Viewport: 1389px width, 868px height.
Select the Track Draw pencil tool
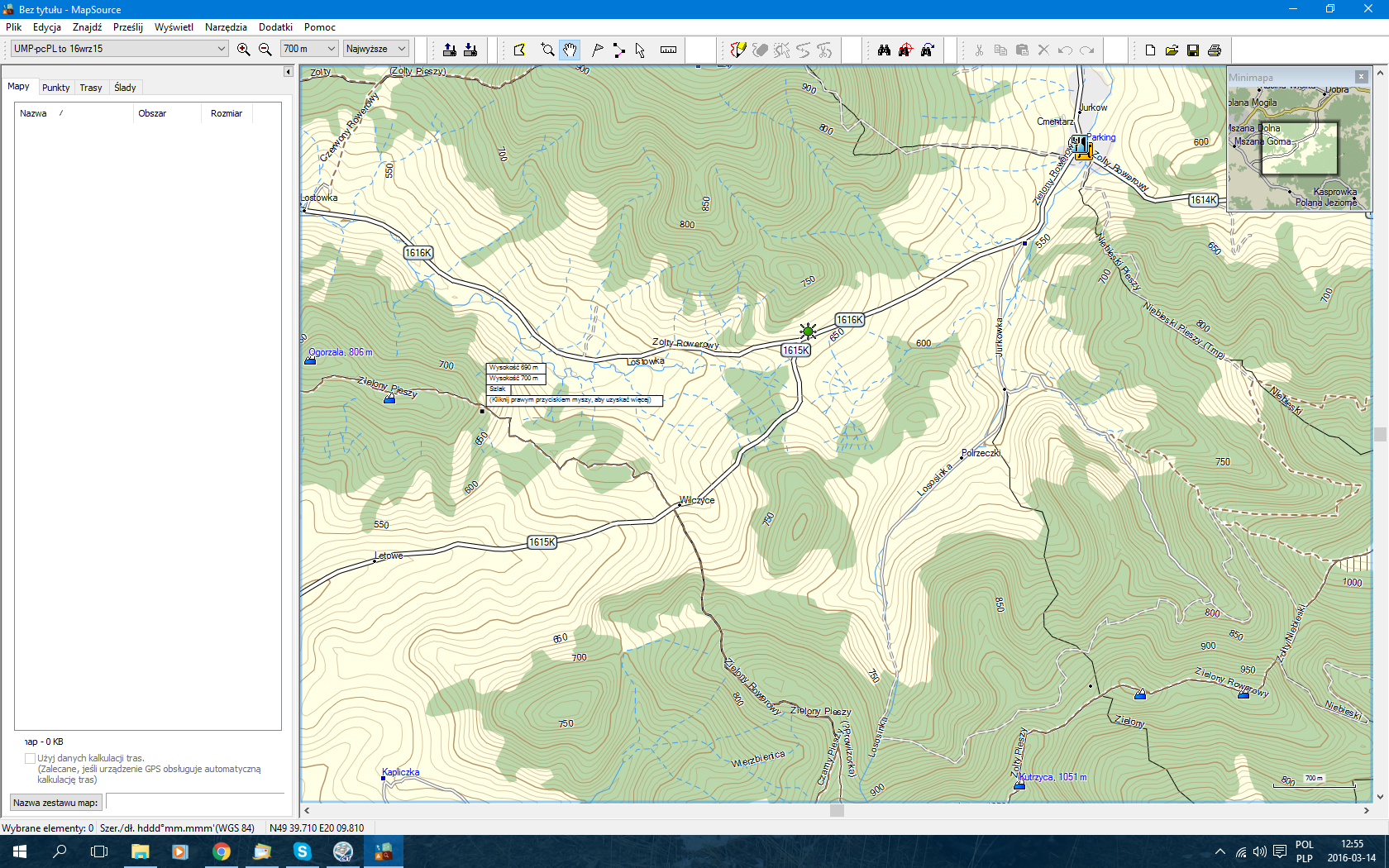(x=738, y=50)
